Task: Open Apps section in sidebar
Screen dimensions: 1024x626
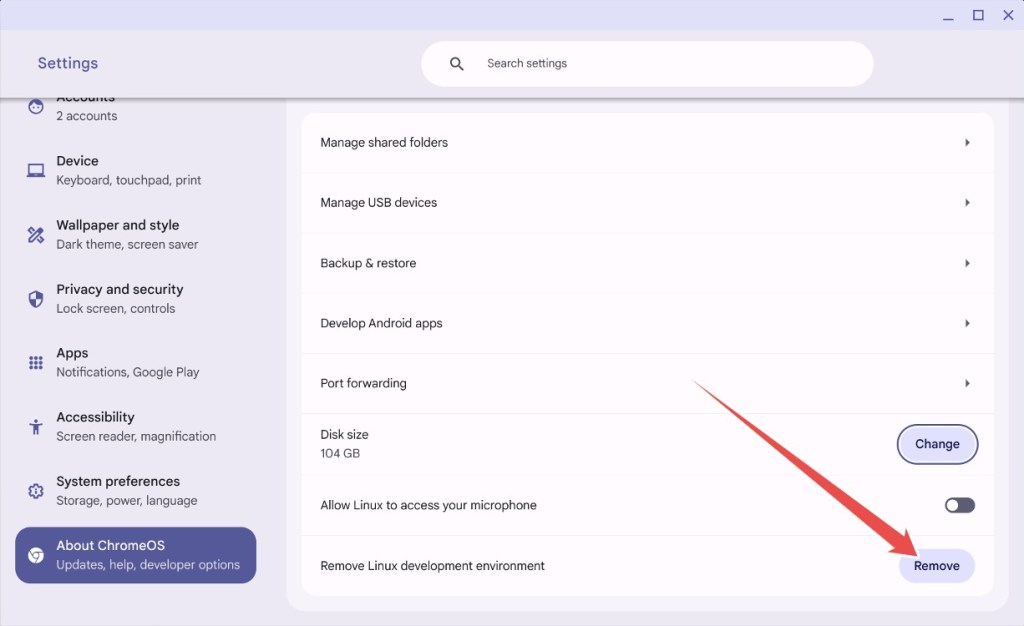Action: 136,362
